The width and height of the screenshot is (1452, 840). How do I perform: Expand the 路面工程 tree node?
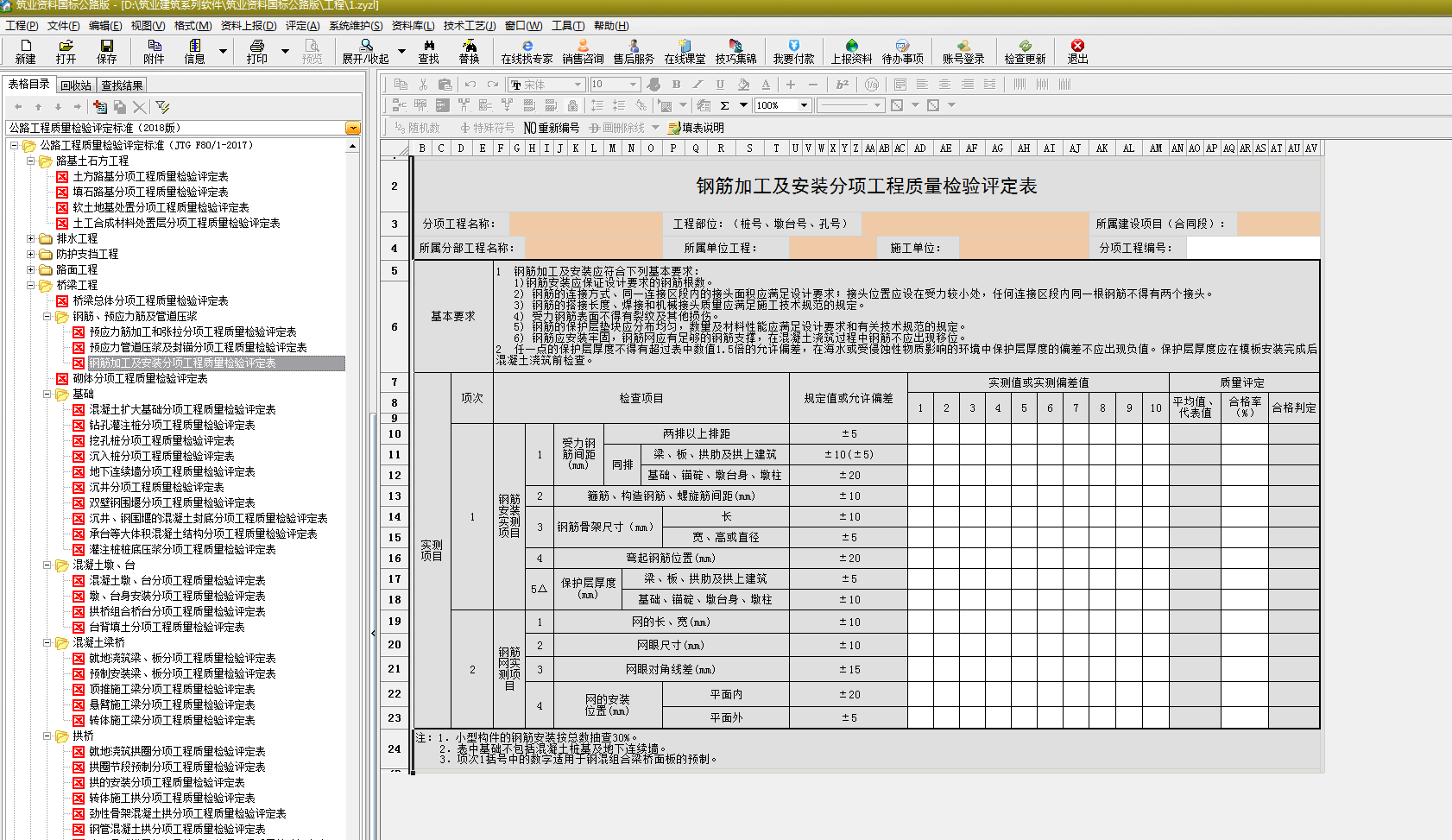[30, 269]
